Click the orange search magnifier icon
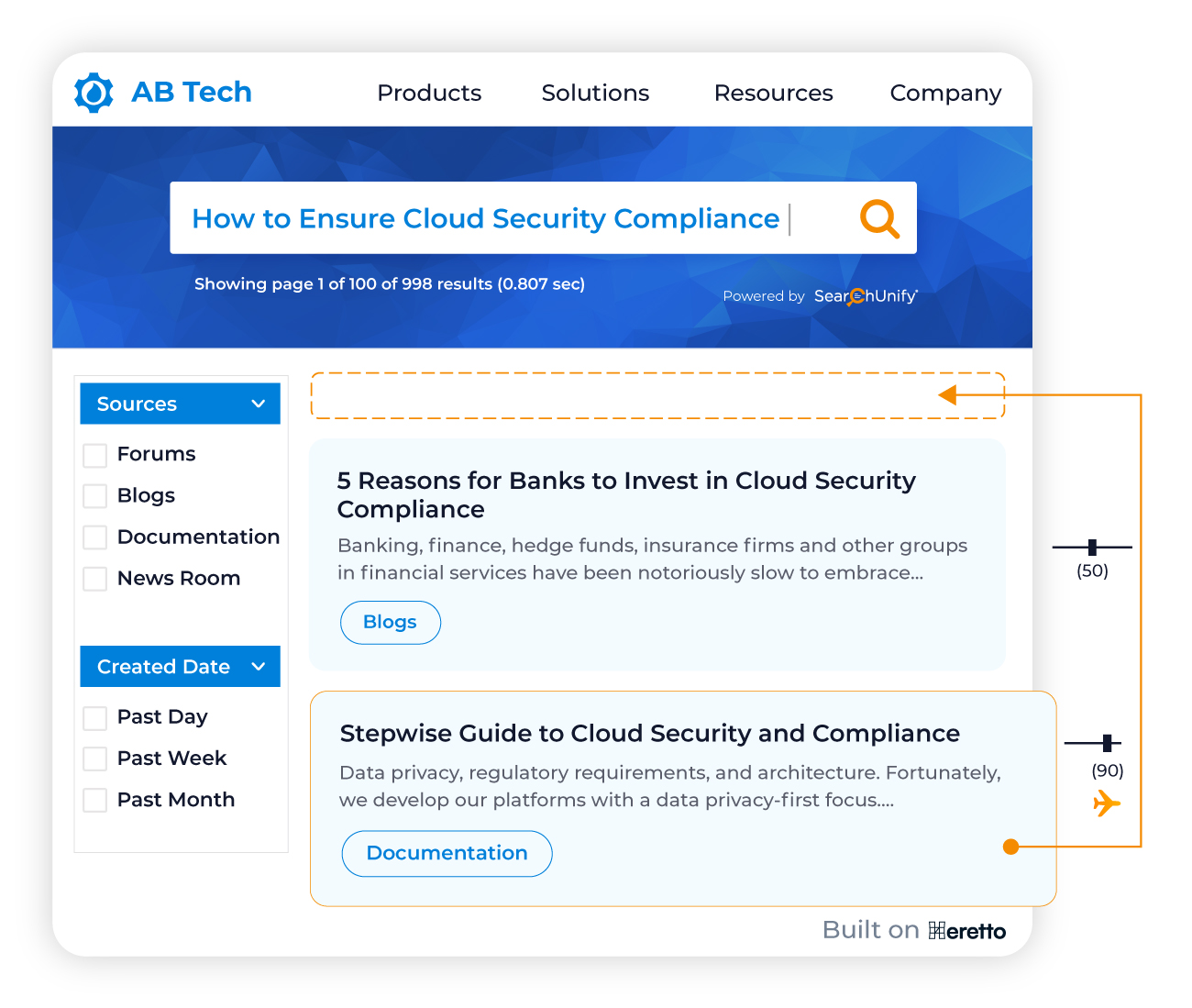 click(879, 218)
